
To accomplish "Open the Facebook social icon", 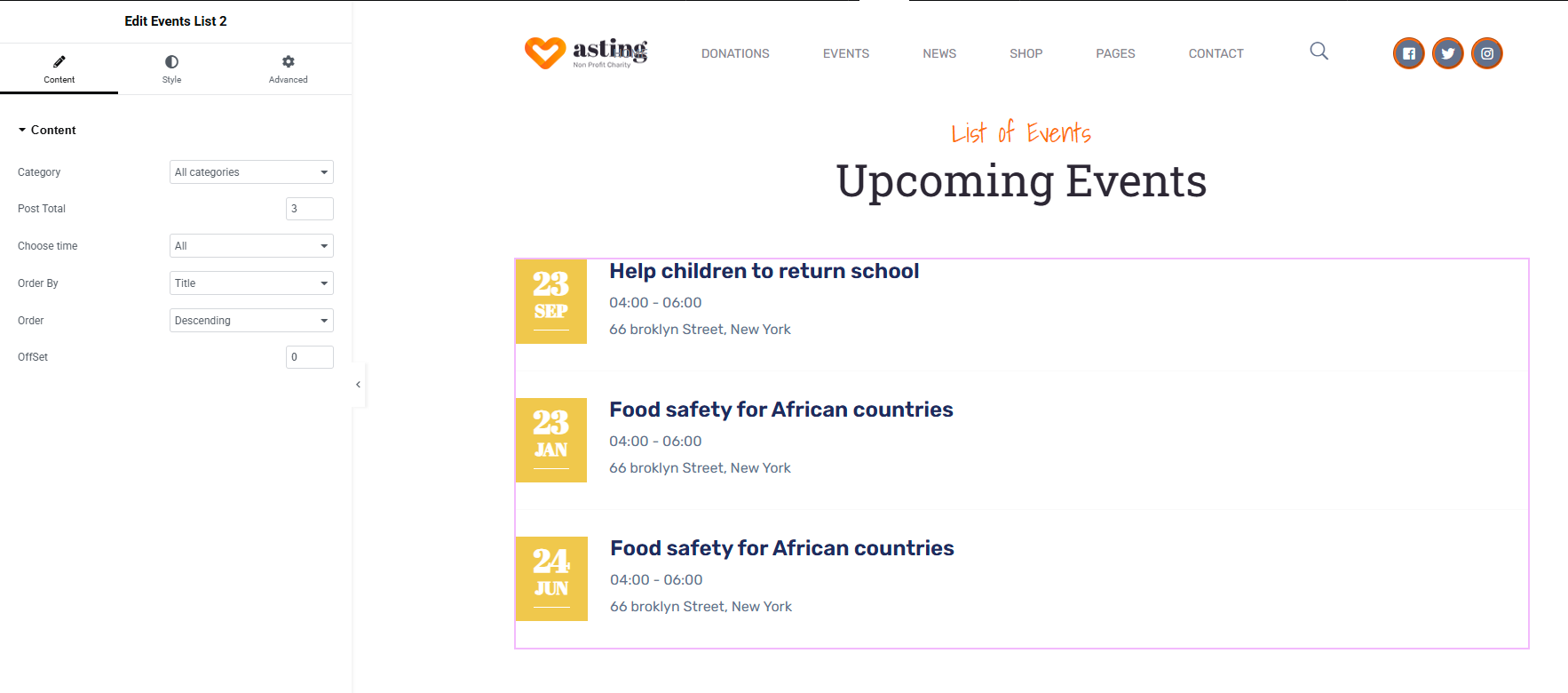I will tap(1409, 53).
